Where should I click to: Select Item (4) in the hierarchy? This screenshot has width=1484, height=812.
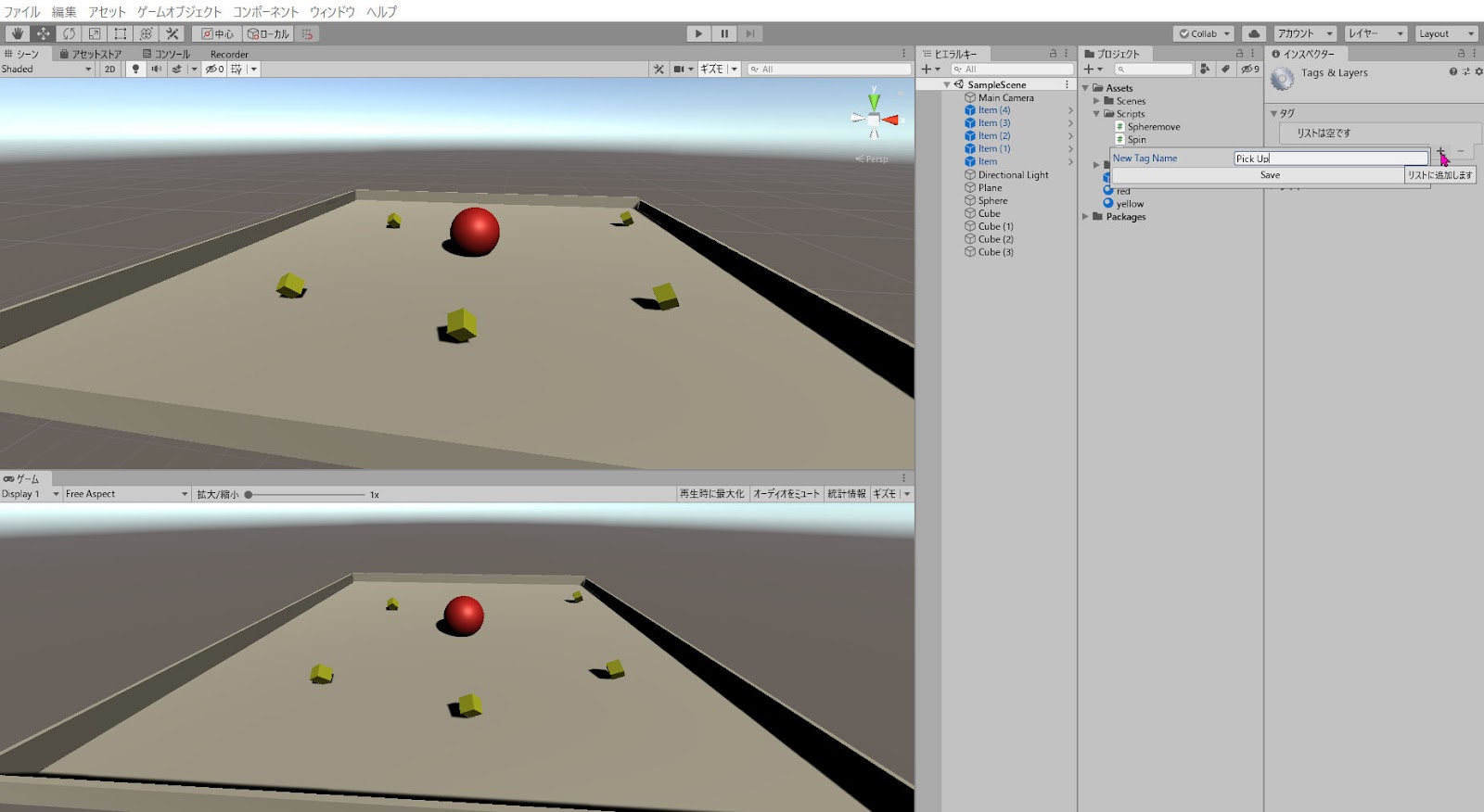993,110
